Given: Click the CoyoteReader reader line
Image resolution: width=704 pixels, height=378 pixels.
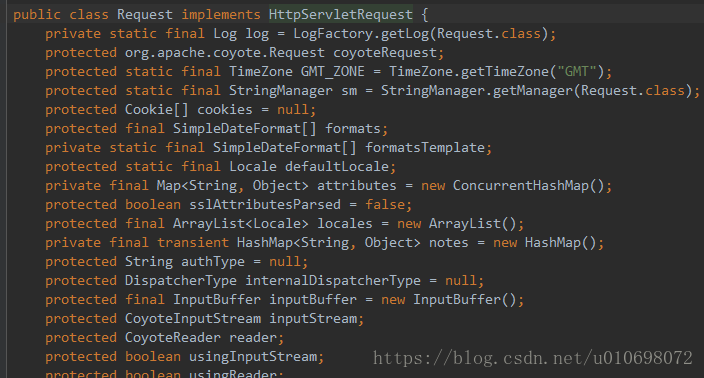Looking at the screenshot, I should pyautogui.click(x=164, y=338).
